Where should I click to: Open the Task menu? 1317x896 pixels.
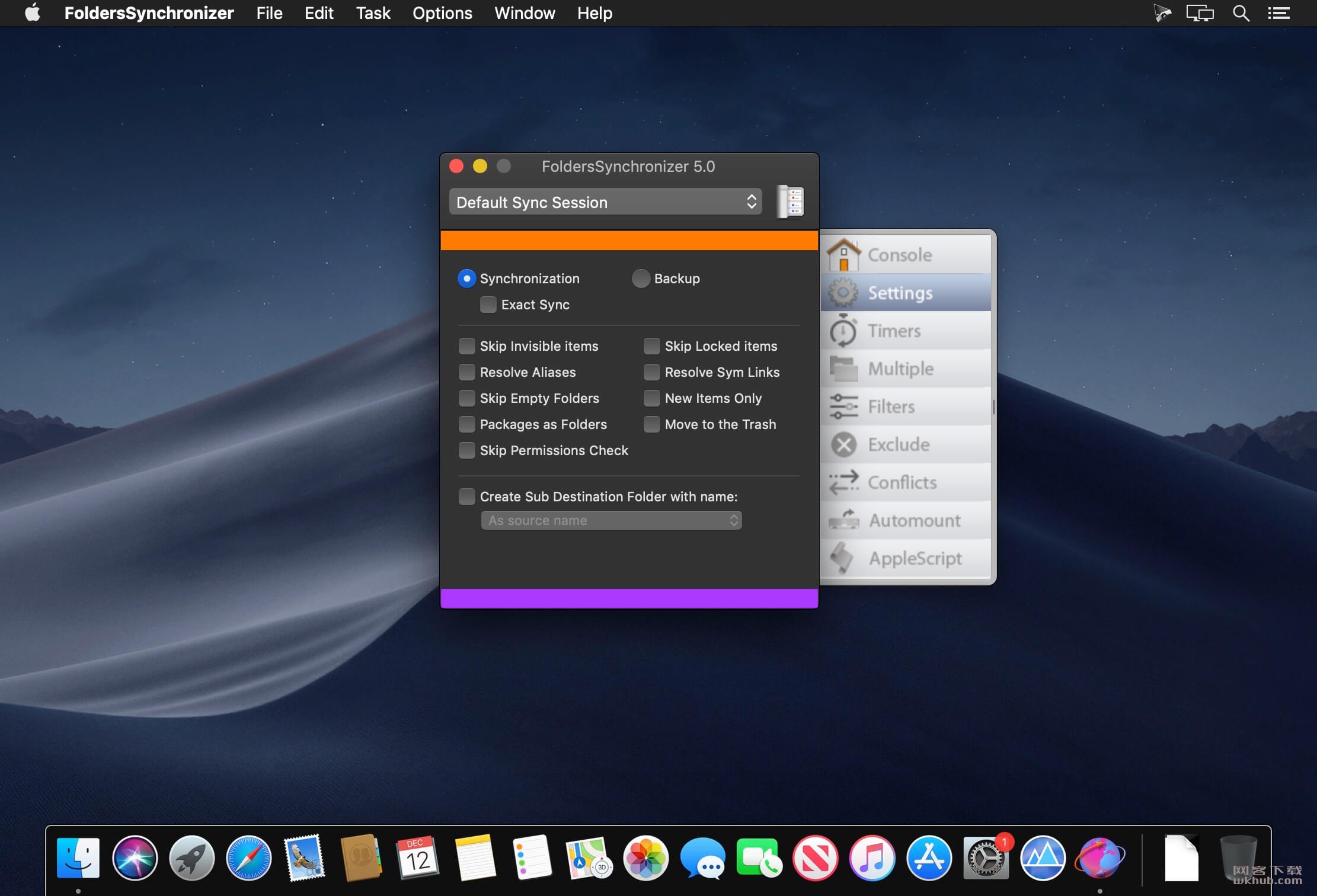tap(373, 13)
